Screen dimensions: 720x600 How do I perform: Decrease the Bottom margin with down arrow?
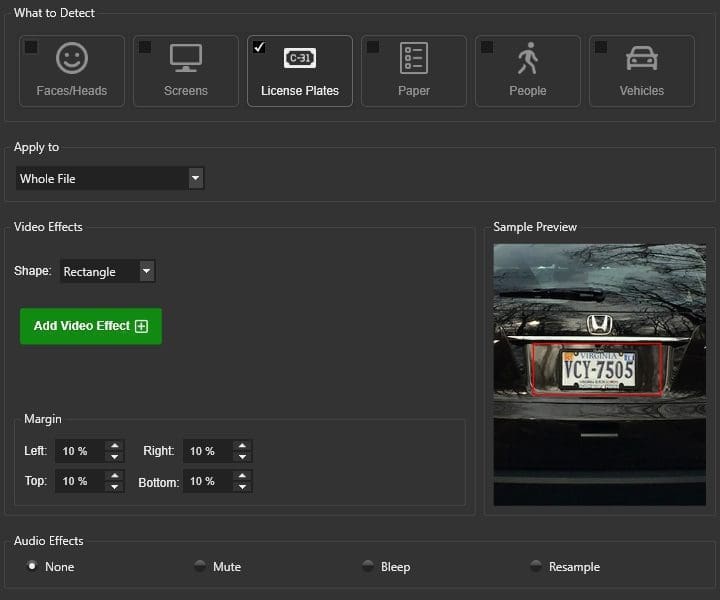point(242,487)
